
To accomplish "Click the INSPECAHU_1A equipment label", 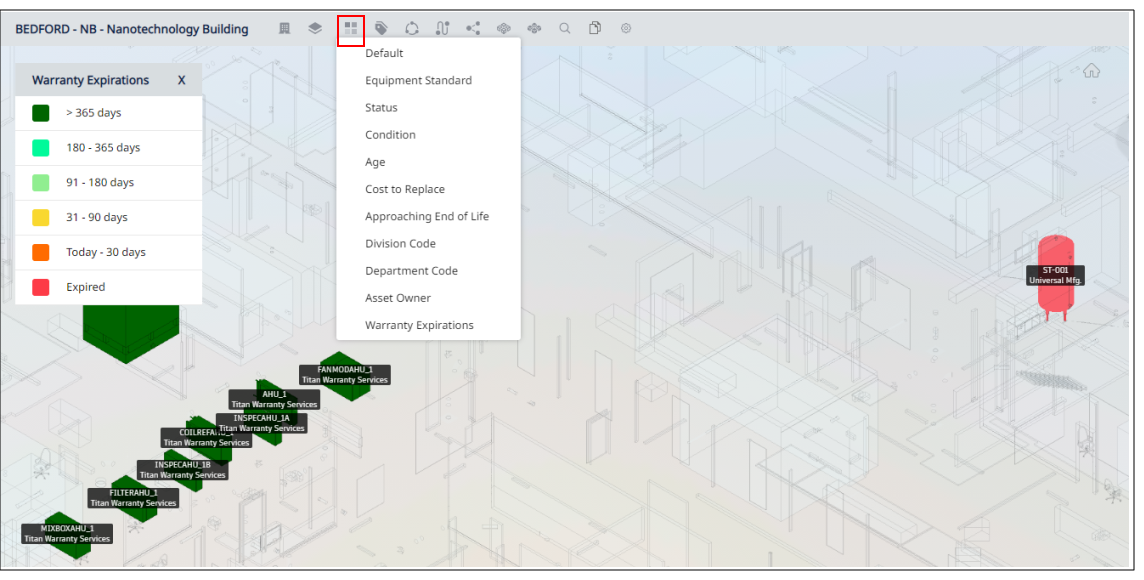I will coord(263,423).
